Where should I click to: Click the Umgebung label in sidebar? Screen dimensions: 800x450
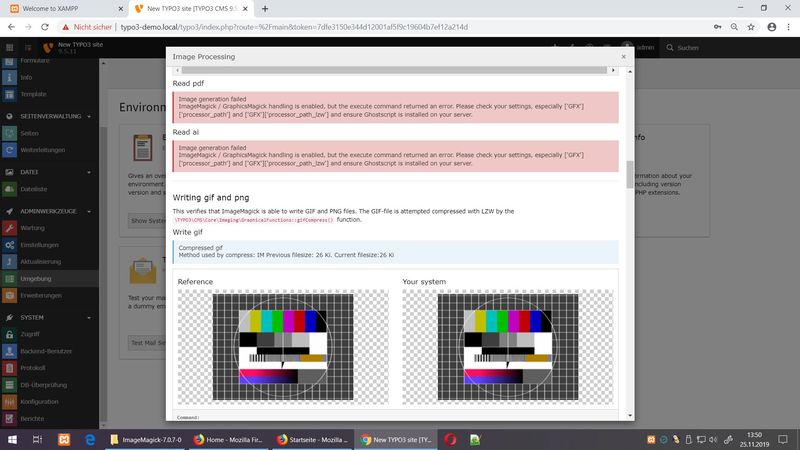[36, 279]
